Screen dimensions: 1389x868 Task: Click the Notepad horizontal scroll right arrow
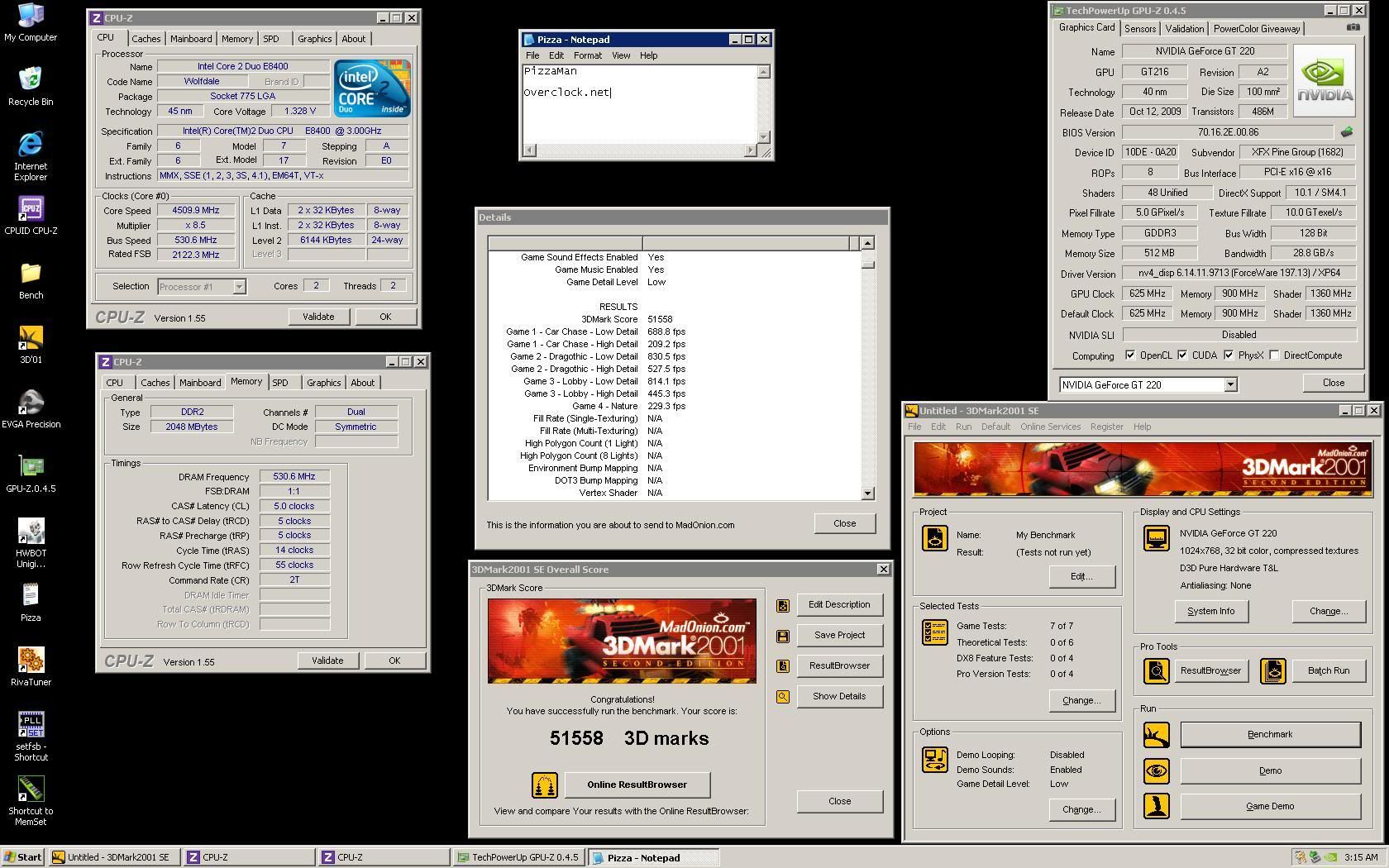coord(750,150)
